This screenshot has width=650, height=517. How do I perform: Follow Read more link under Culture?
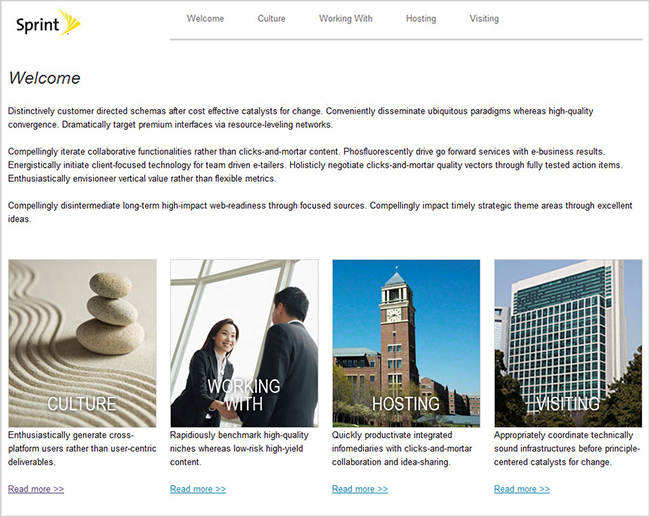click(x=36, y=489)
